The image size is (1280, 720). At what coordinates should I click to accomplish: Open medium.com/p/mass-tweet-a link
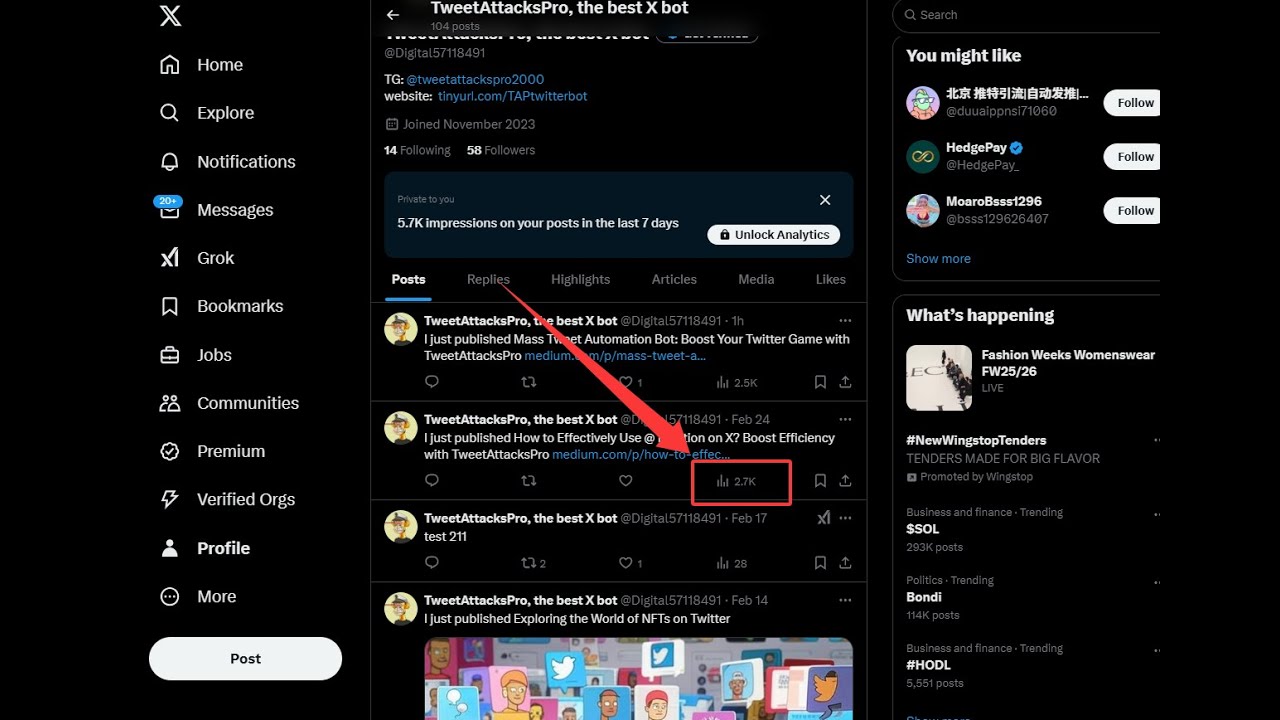[616, 356]
